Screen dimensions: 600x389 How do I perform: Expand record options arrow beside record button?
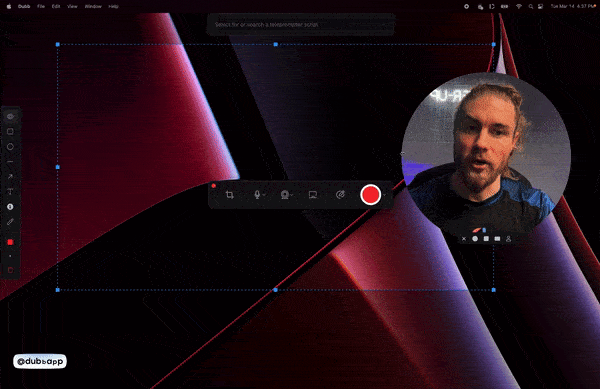384,195
